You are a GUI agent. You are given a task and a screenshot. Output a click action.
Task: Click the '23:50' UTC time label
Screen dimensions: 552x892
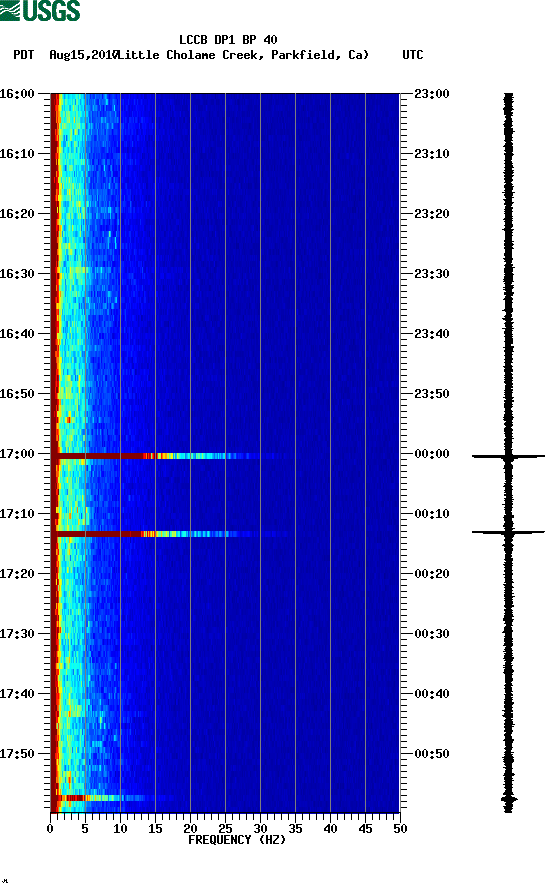[432, 394]
